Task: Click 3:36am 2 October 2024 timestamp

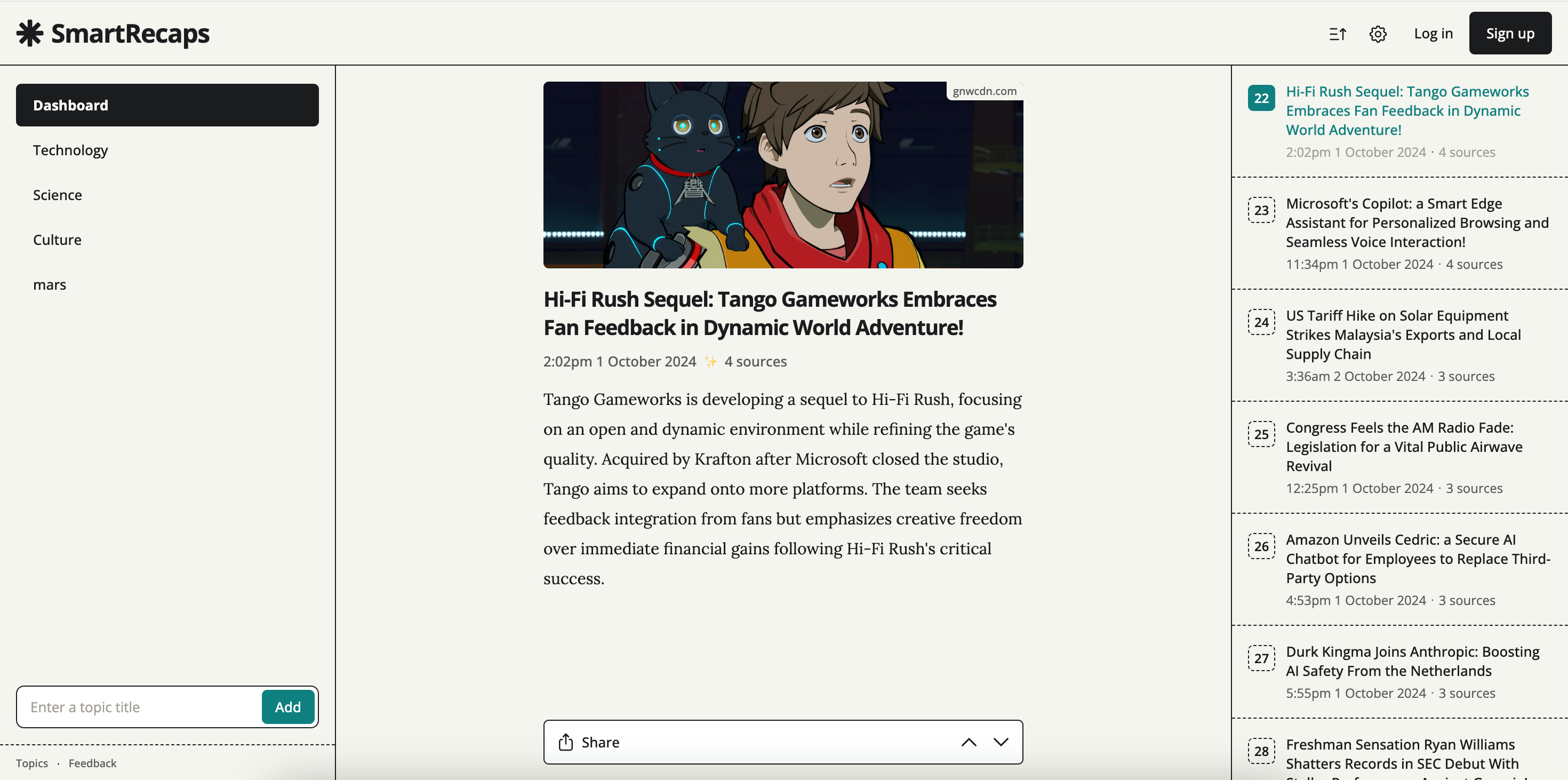Action: coord(1355,376)
